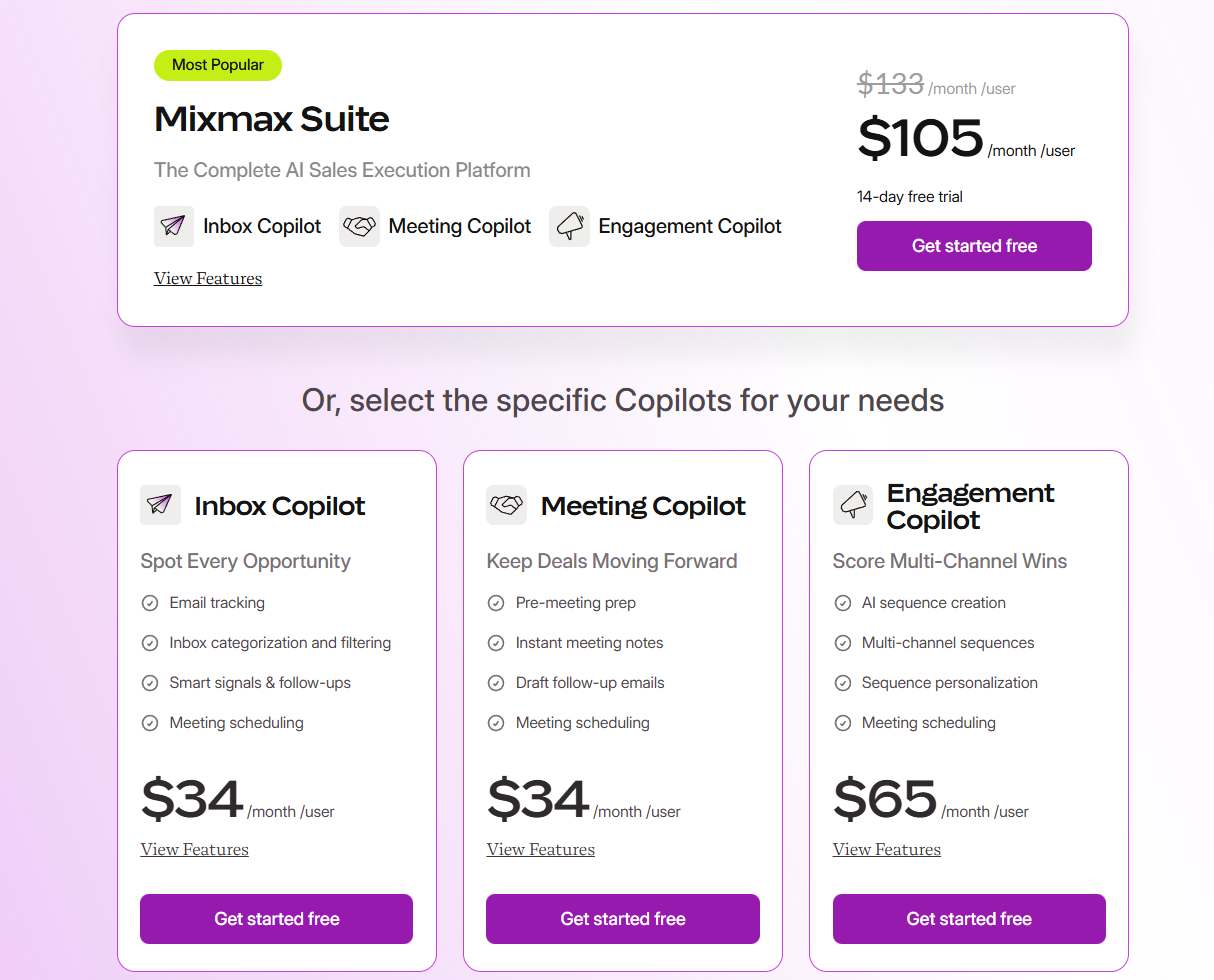Click the Inbox Copilot paper plane icon
The height and width of the screenshot is (980, 1214).
click(173, 226)
